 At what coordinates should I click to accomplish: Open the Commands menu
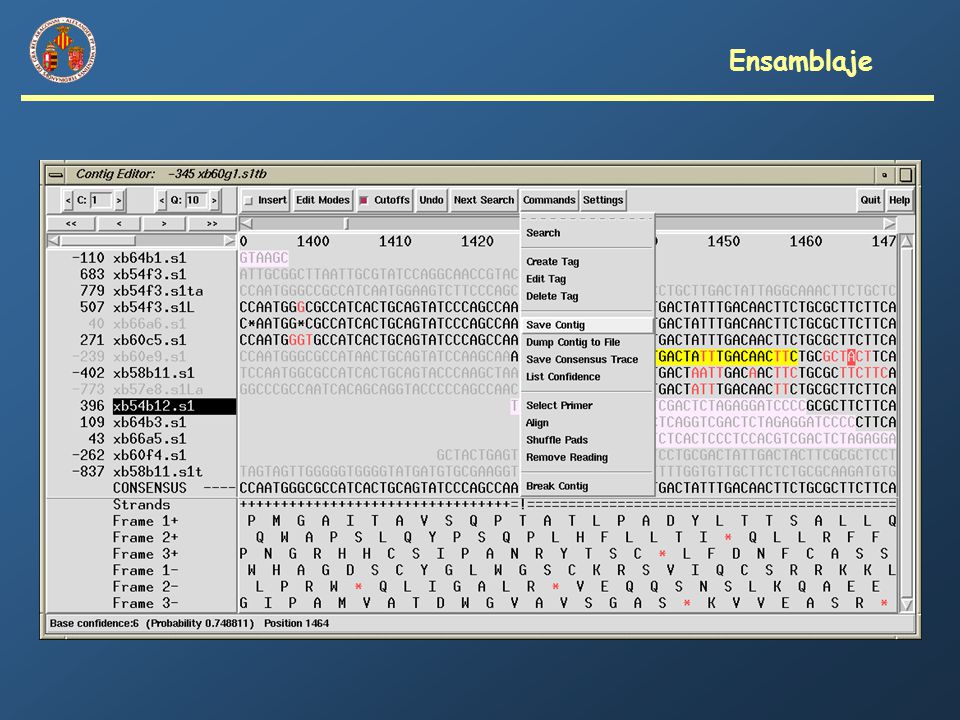[x=549, y=200]
